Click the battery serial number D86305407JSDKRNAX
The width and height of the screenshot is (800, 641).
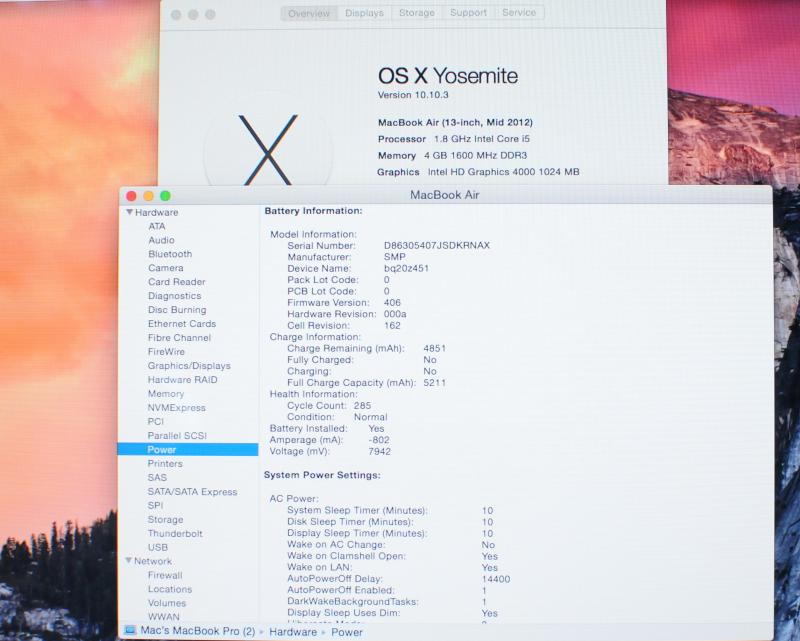tap(437, 245)
